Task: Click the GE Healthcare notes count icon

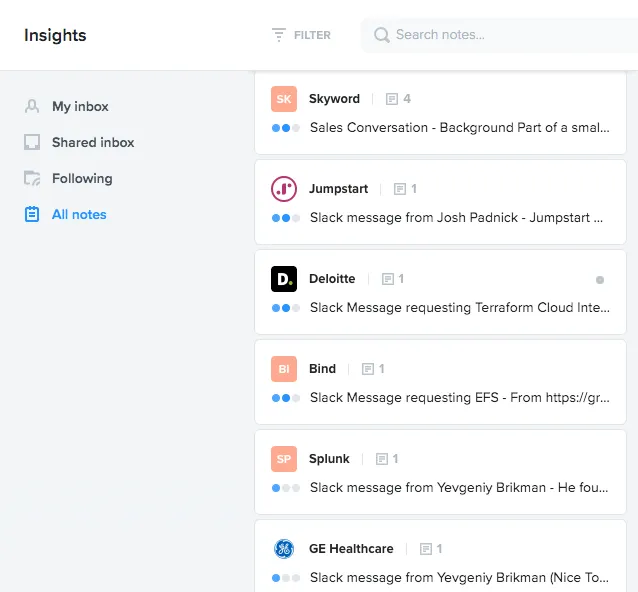Action: (426, 548)
